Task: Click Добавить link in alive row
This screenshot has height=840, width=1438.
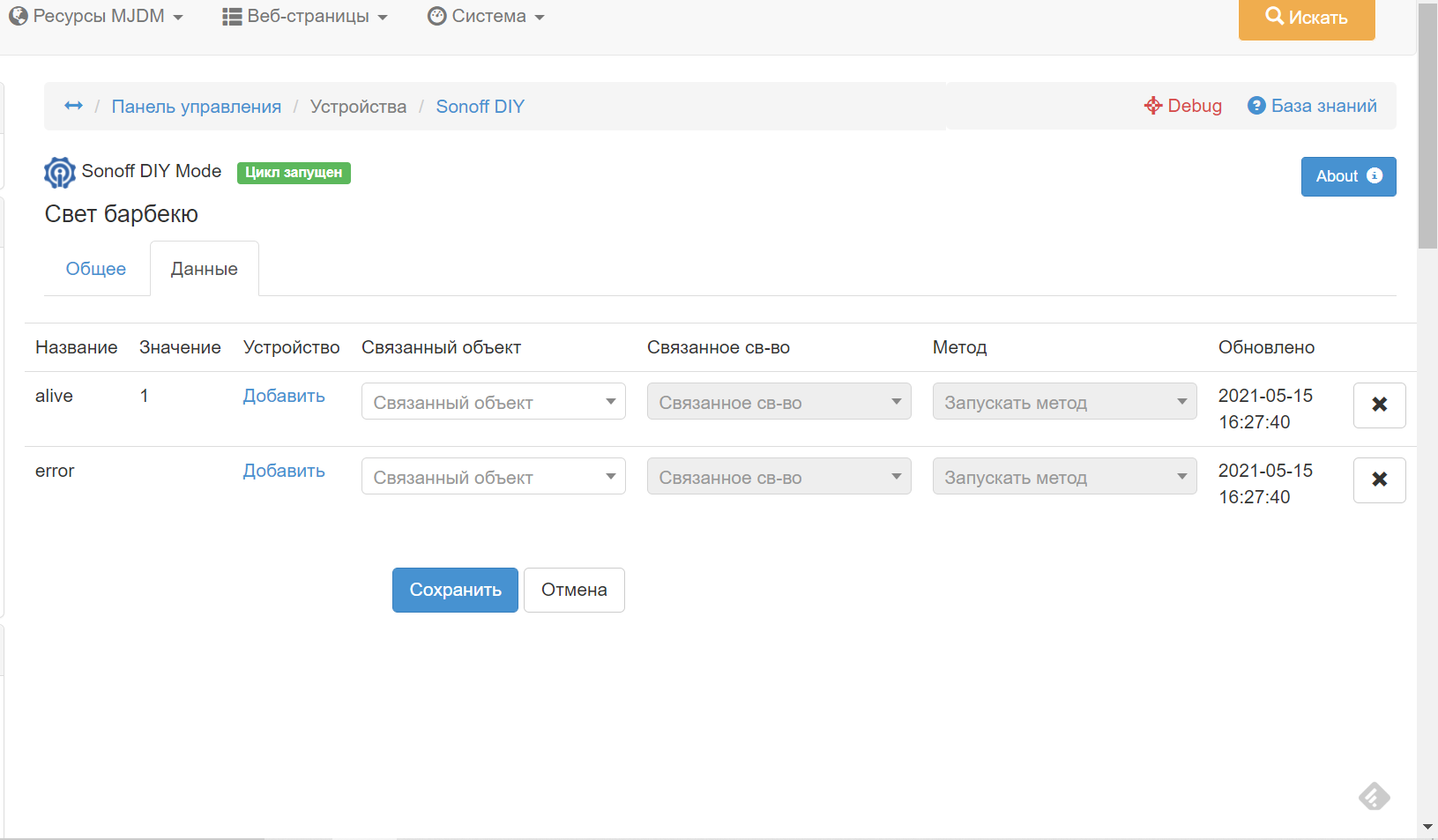Action: pyautogui.click(x=284, y=396)
